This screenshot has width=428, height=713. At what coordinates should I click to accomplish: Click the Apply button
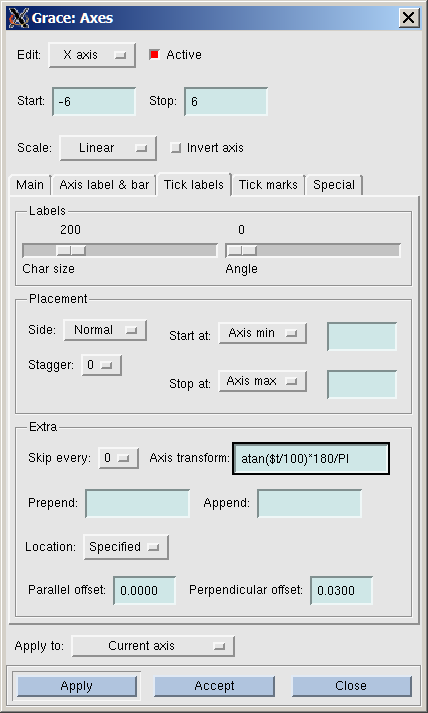[77, 686]
